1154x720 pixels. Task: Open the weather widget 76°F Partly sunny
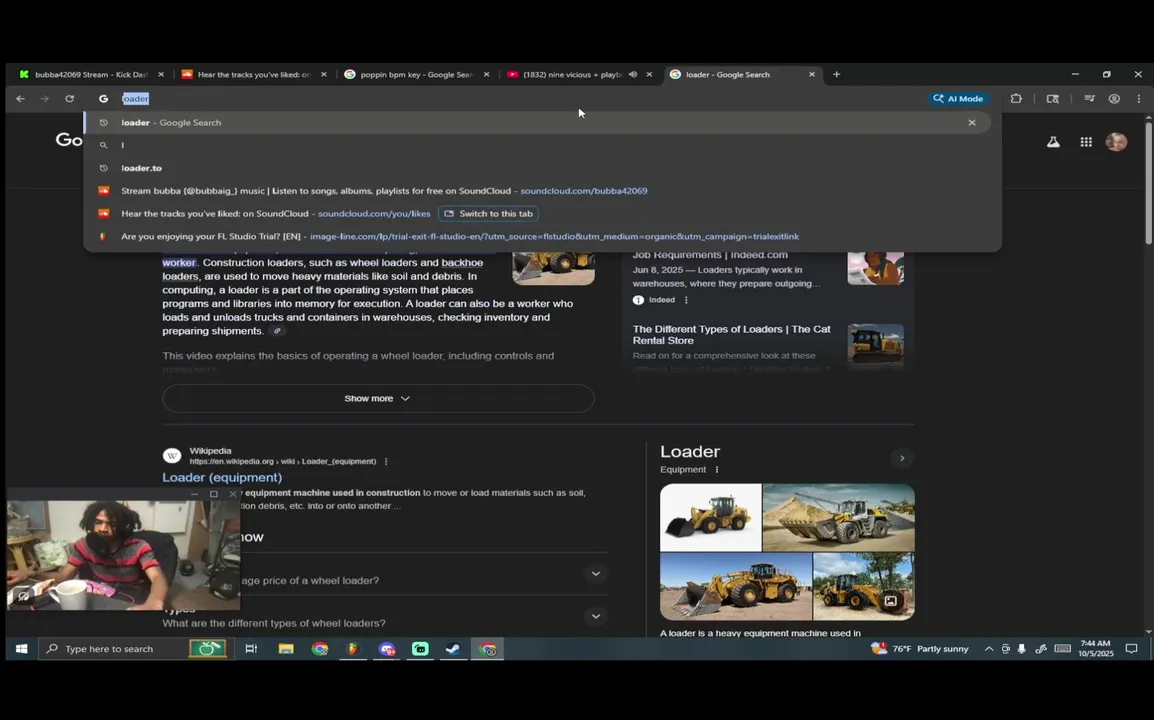[920, 649]
